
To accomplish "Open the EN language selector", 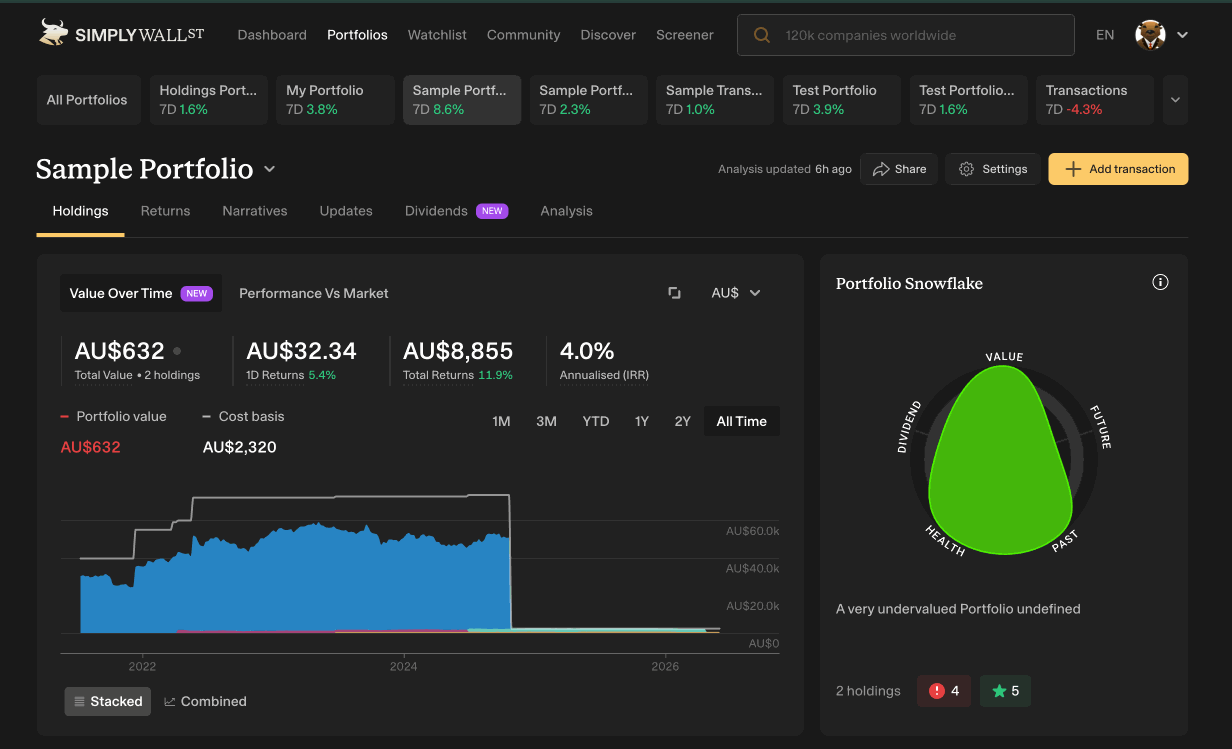I will pos(1105,35).
